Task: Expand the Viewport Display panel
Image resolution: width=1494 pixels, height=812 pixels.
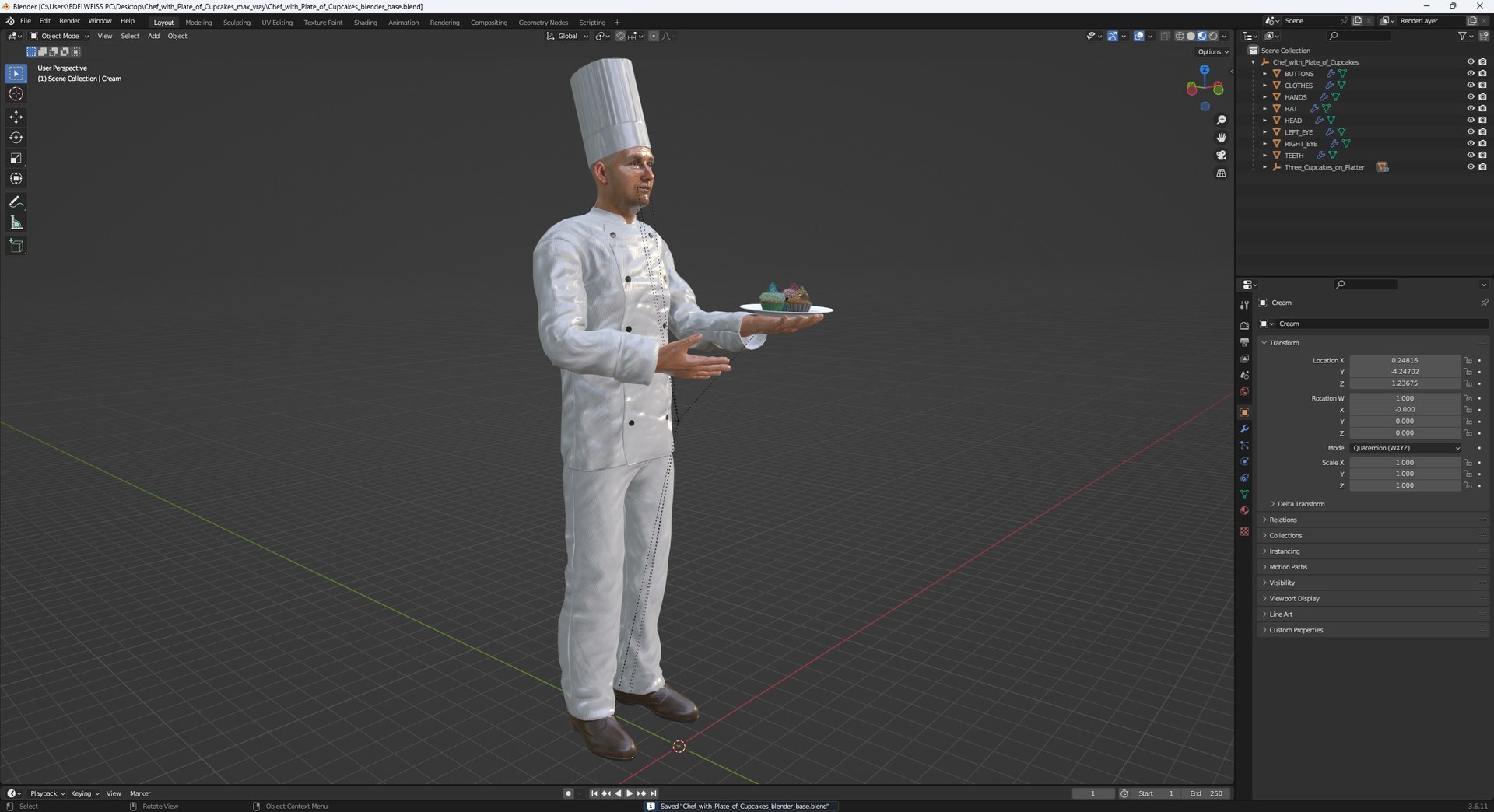Action: [1373, 598]
